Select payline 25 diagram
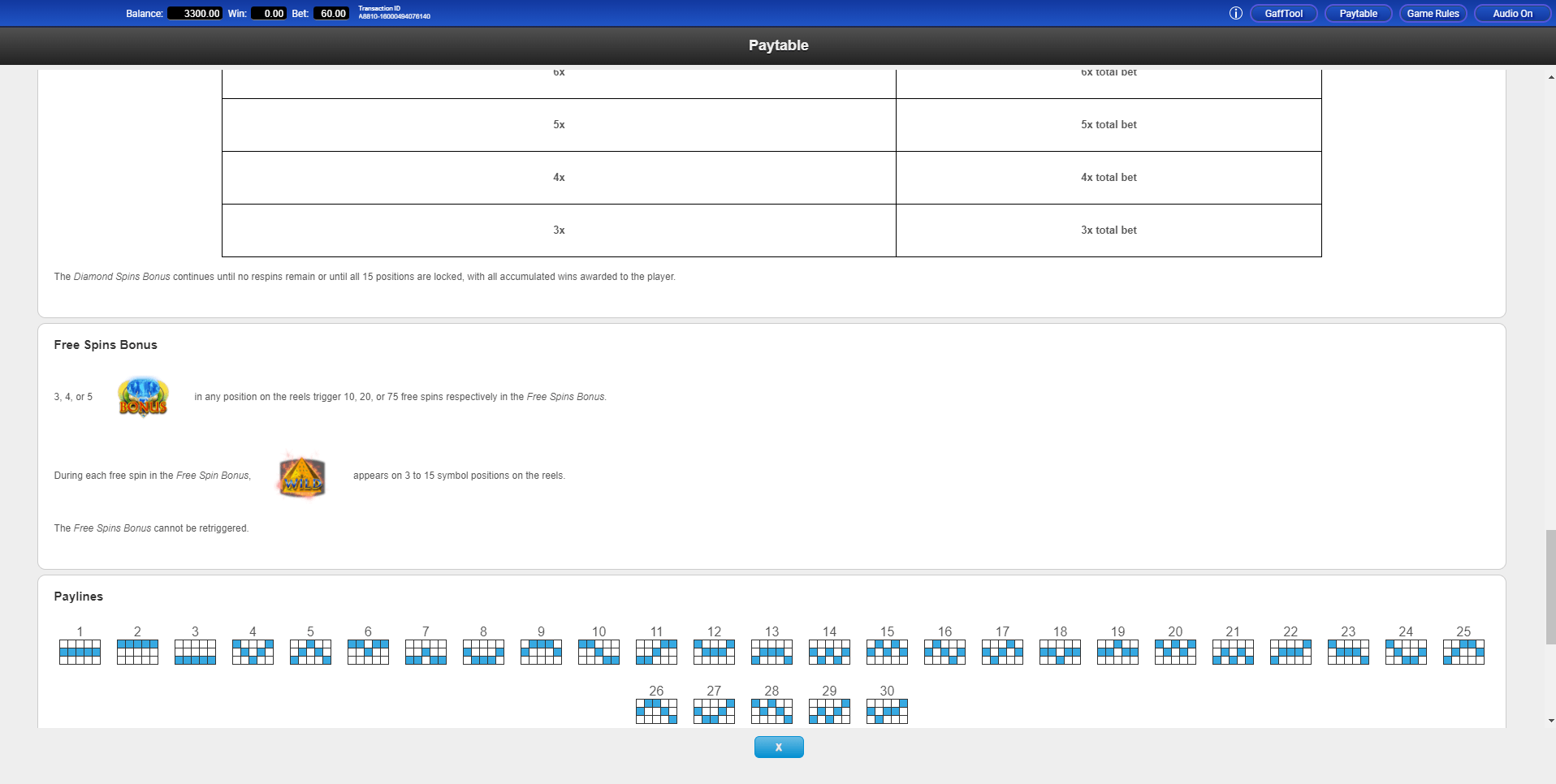 (1463, 652)
